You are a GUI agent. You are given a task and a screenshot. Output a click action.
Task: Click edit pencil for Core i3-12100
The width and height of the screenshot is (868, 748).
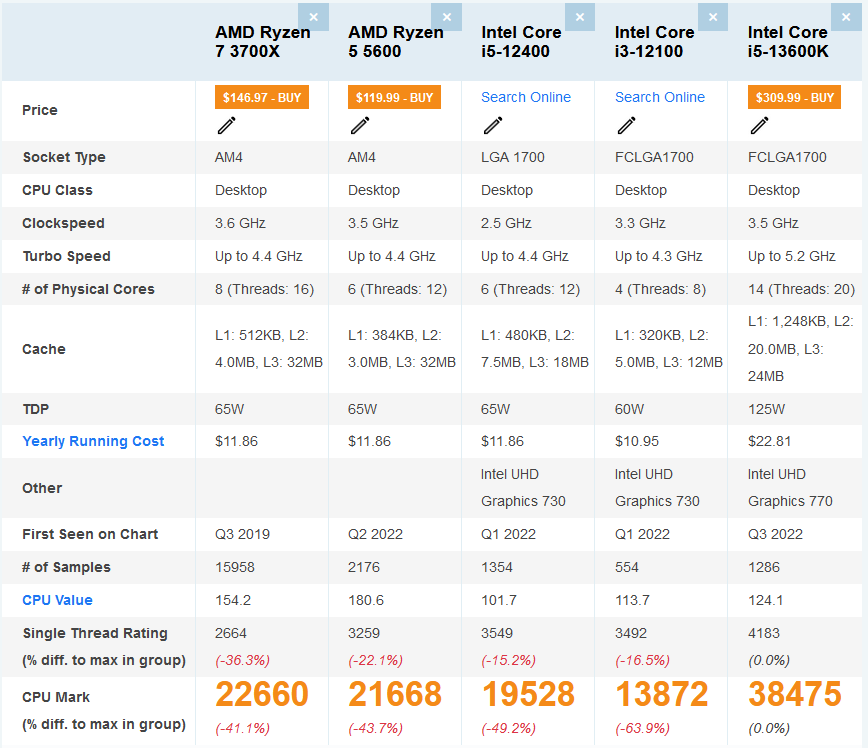coord(626,125)
